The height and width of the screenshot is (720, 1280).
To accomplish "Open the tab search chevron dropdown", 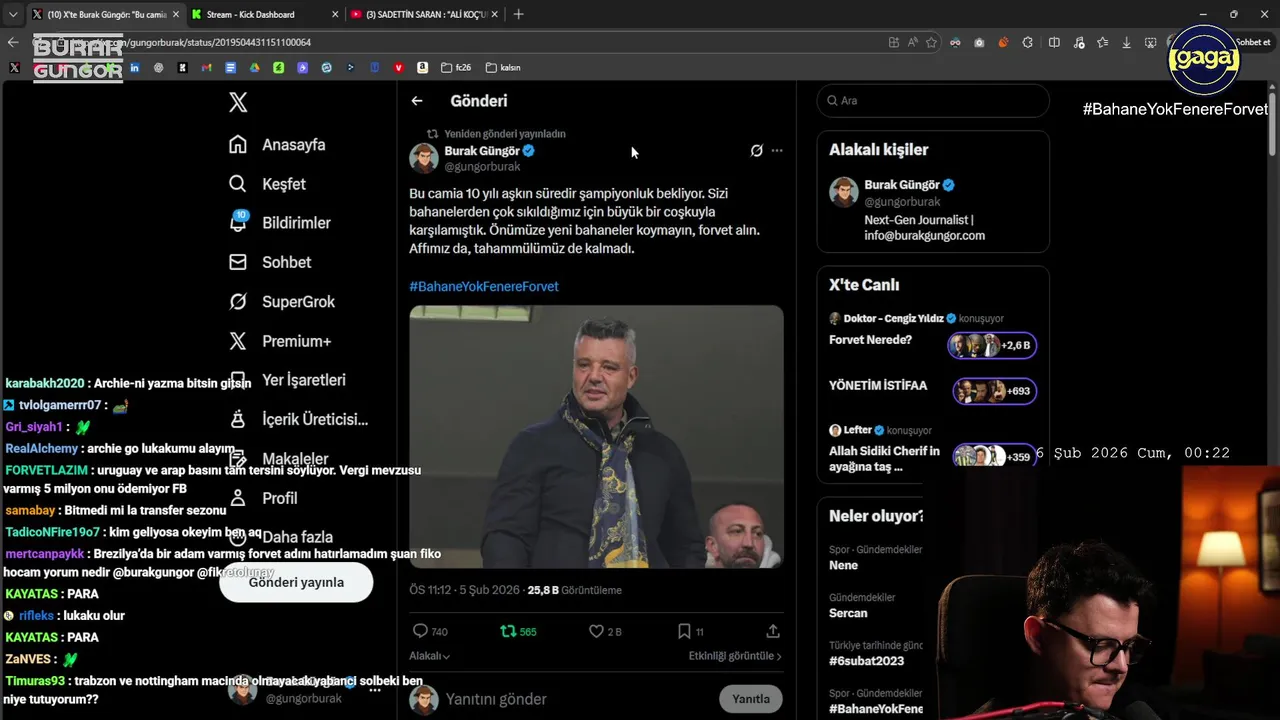I will coord(13,14).
